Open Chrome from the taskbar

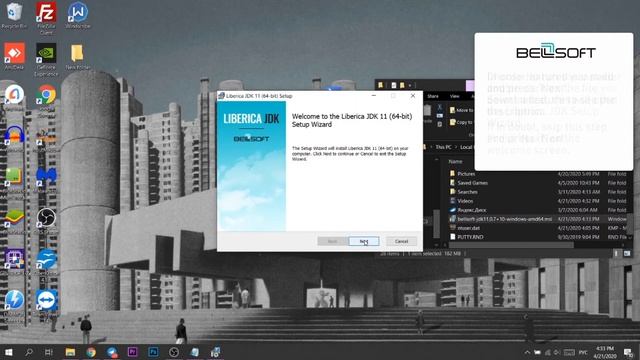91,352
